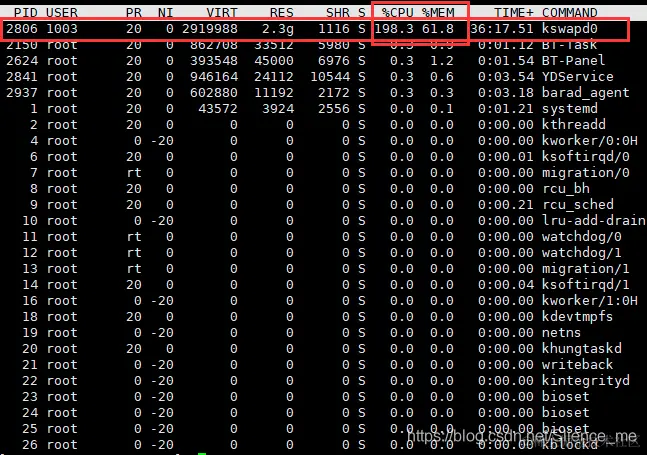Viewport: 647px width, 455px height.
Task: Select the ksoftirqd/1 command name
Action: tap(586, 285)
